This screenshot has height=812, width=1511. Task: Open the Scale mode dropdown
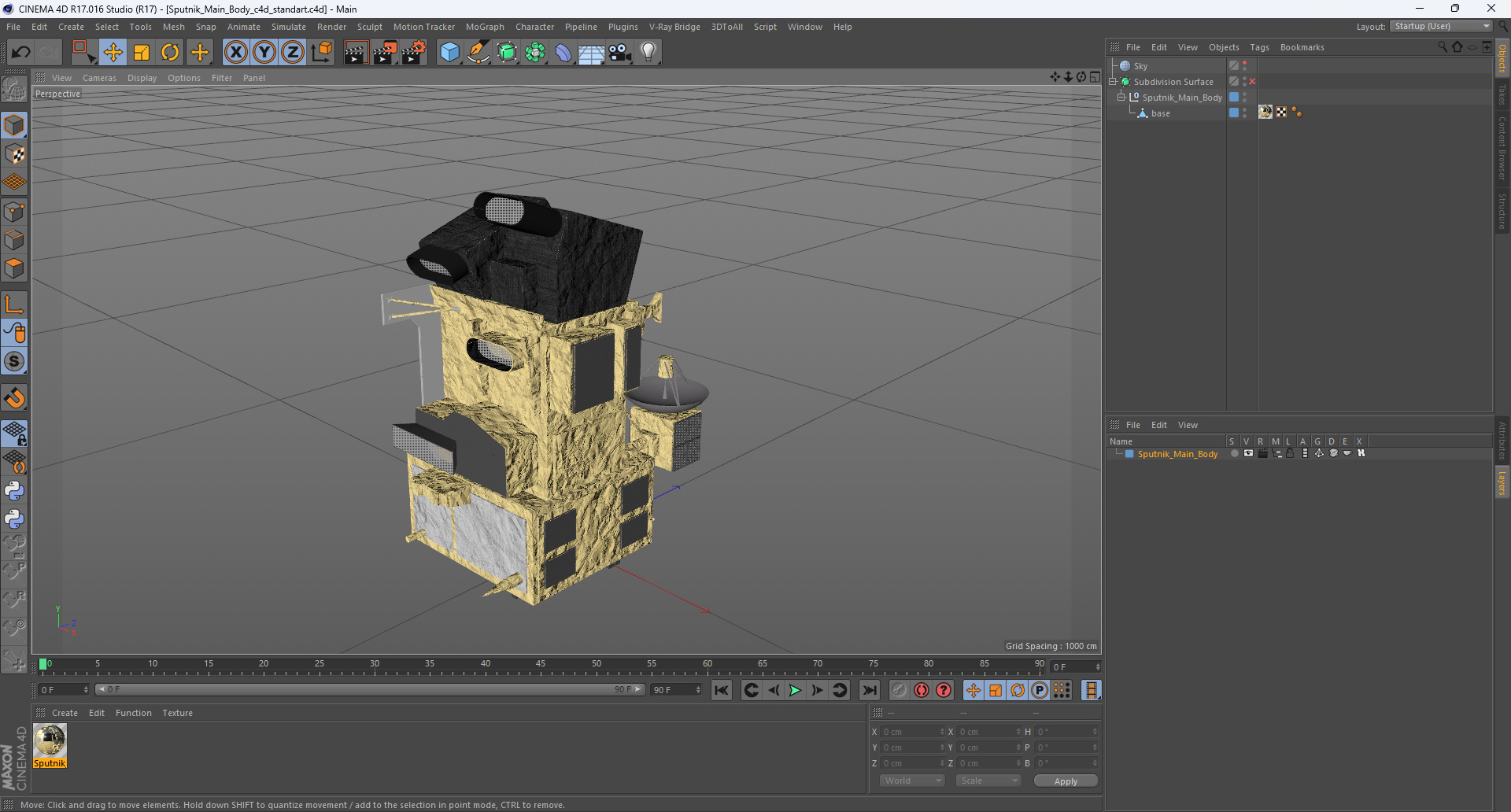tap(988, 781)
